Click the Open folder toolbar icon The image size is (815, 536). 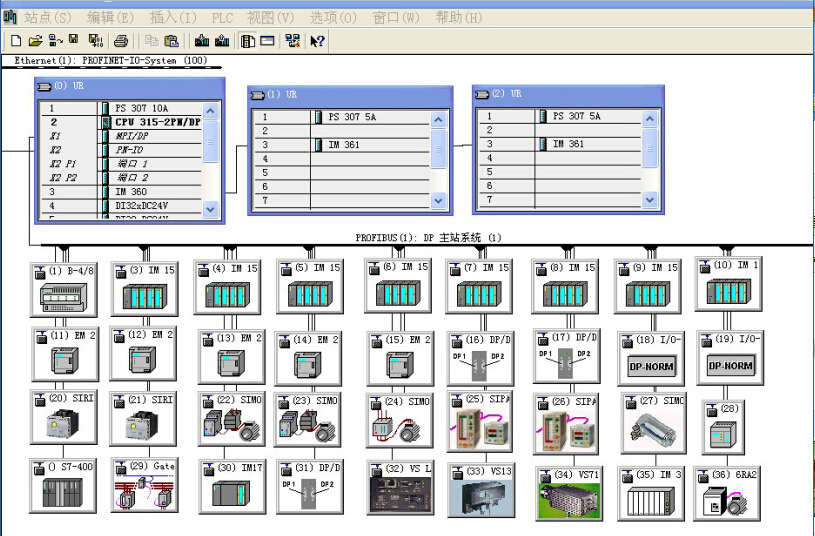click(35, 41)
